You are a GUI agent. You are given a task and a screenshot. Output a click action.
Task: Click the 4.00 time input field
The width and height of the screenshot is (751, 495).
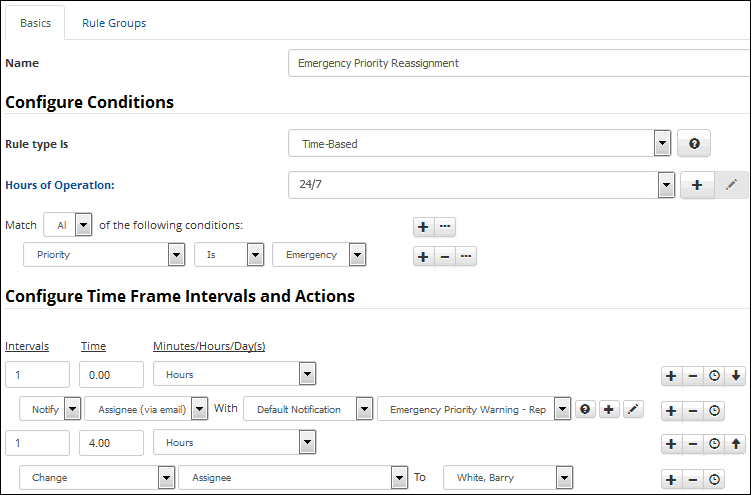(x=111, y=443)
